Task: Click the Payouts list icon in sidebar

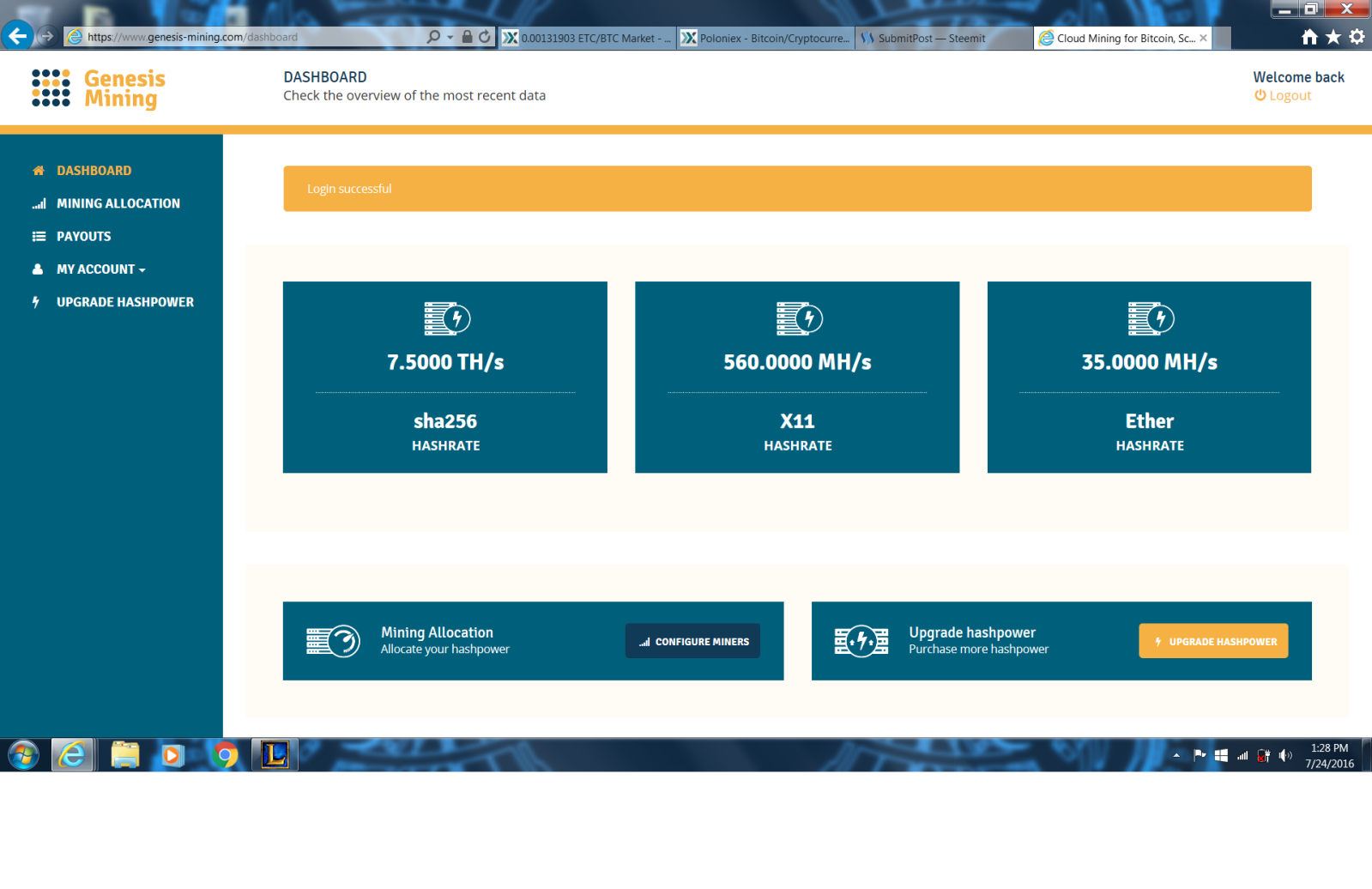Action: point(39,236)
